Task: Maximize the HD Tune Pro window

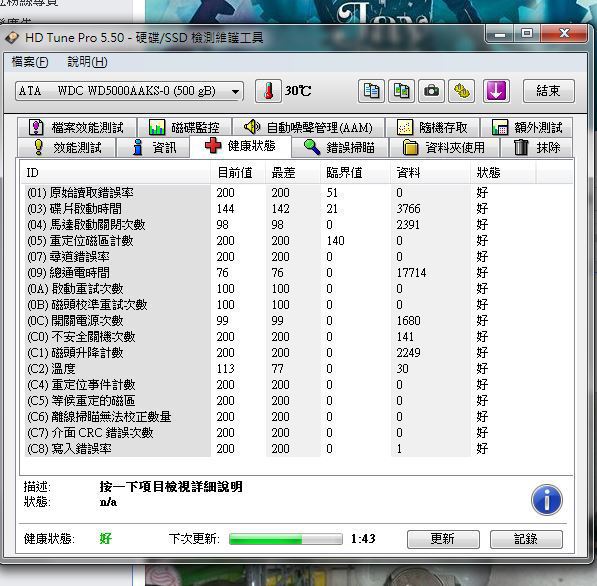Action: point(527,34)
